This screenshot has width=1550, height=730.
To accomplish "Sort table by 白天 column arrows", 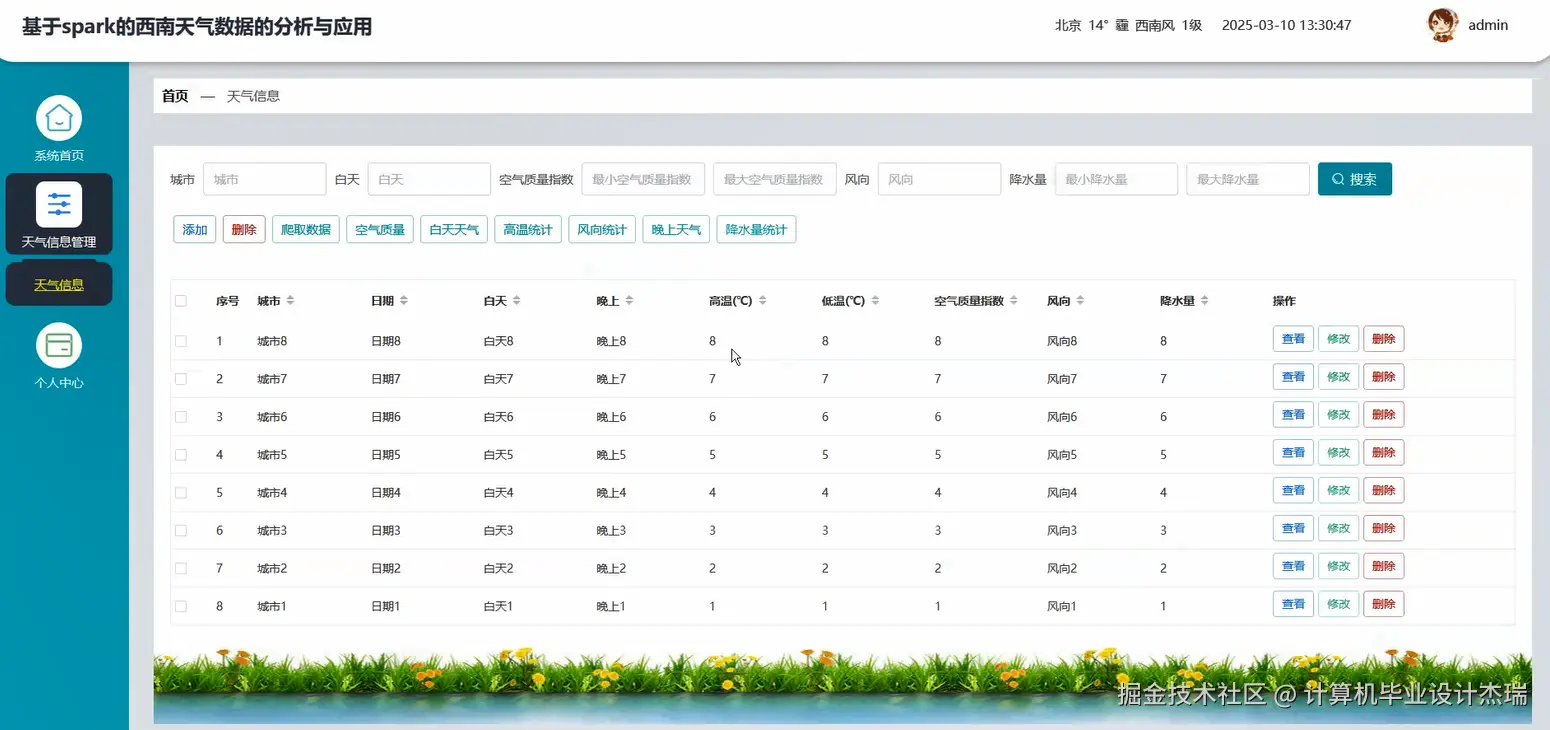I will coord(516,301).
